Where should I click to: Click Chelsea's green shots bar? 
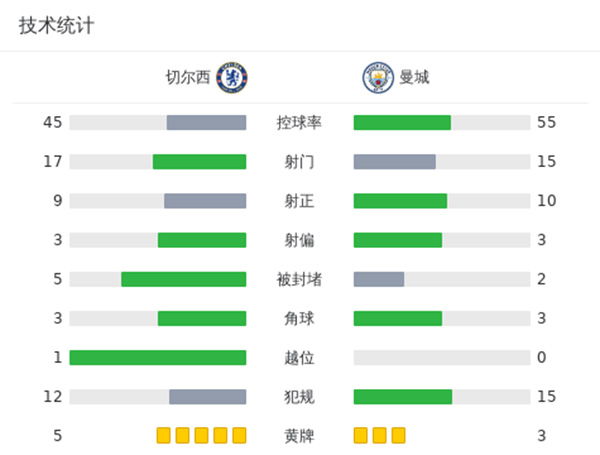click(199, 162)
